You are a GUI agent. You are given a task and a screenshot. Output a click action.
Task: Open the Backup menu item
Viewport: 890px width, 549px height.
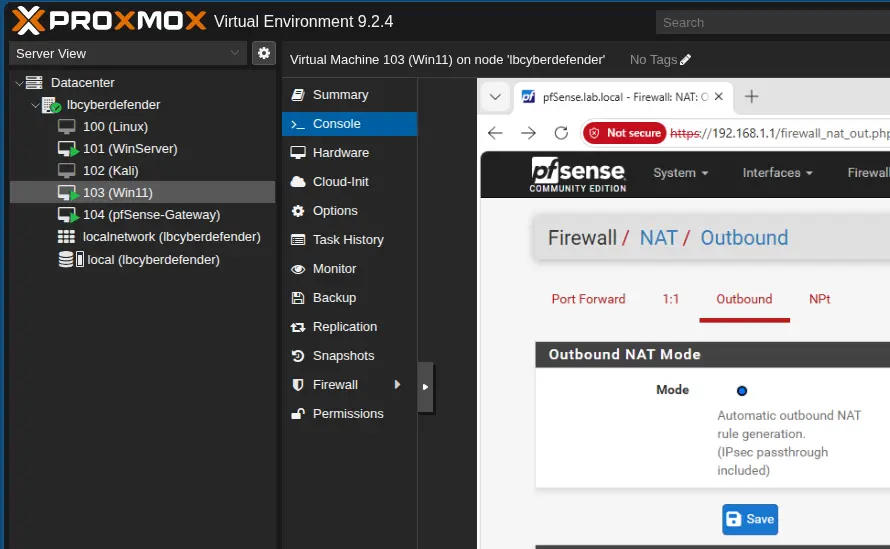coord(350,297)
